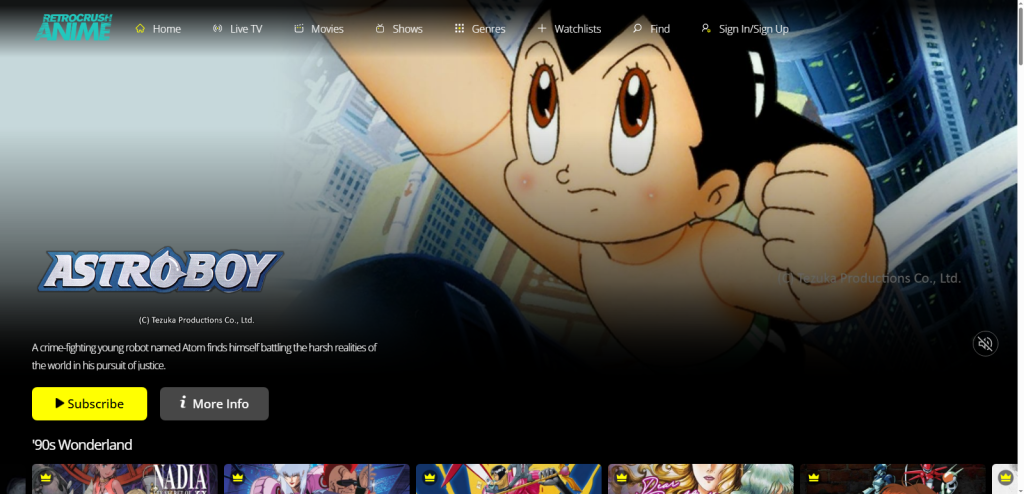
Task: Open Sign In/Sign Up label
Action: point(754,29)
